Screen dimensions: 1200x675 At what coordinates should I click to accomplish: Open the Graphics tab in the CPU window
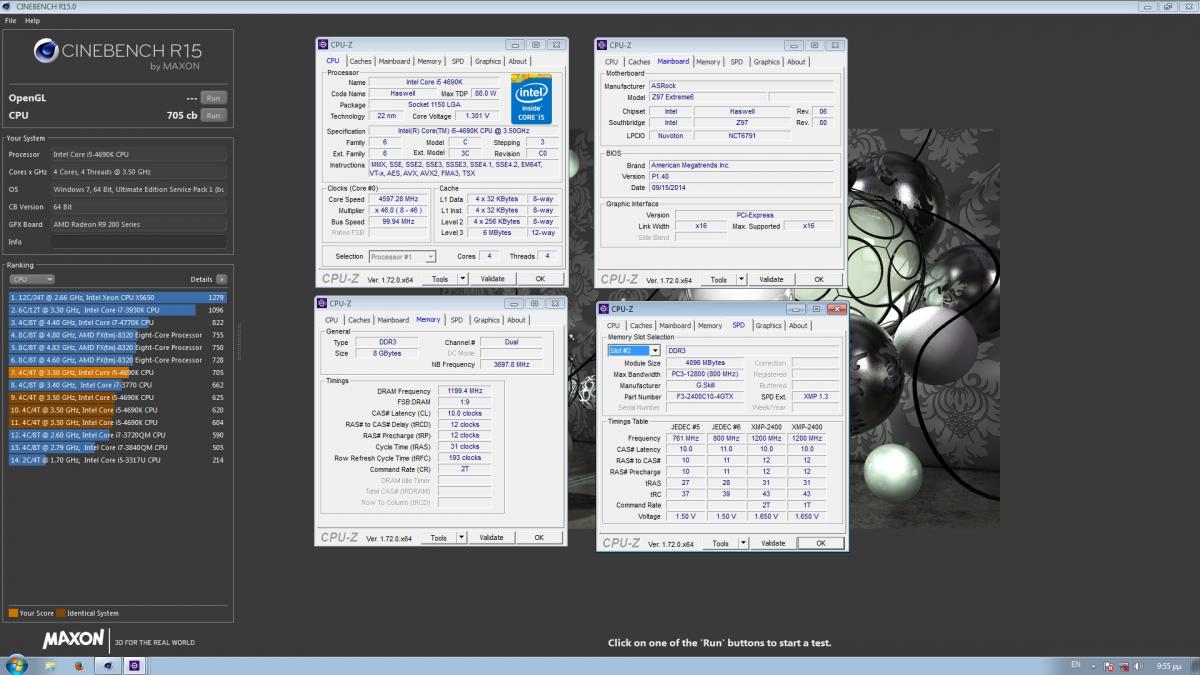click(488, 61)
